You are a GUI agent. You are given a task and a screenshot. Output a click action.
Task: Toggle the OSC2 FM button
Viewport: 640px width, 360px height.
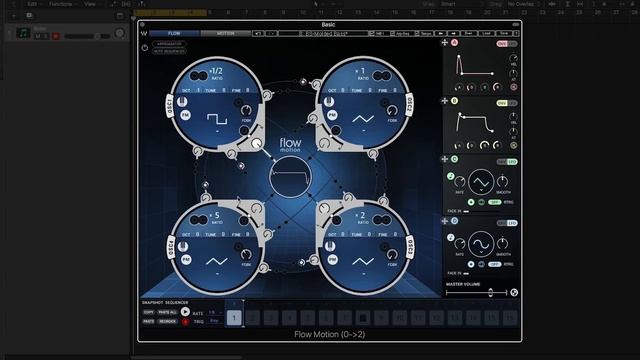click(332, 116)
